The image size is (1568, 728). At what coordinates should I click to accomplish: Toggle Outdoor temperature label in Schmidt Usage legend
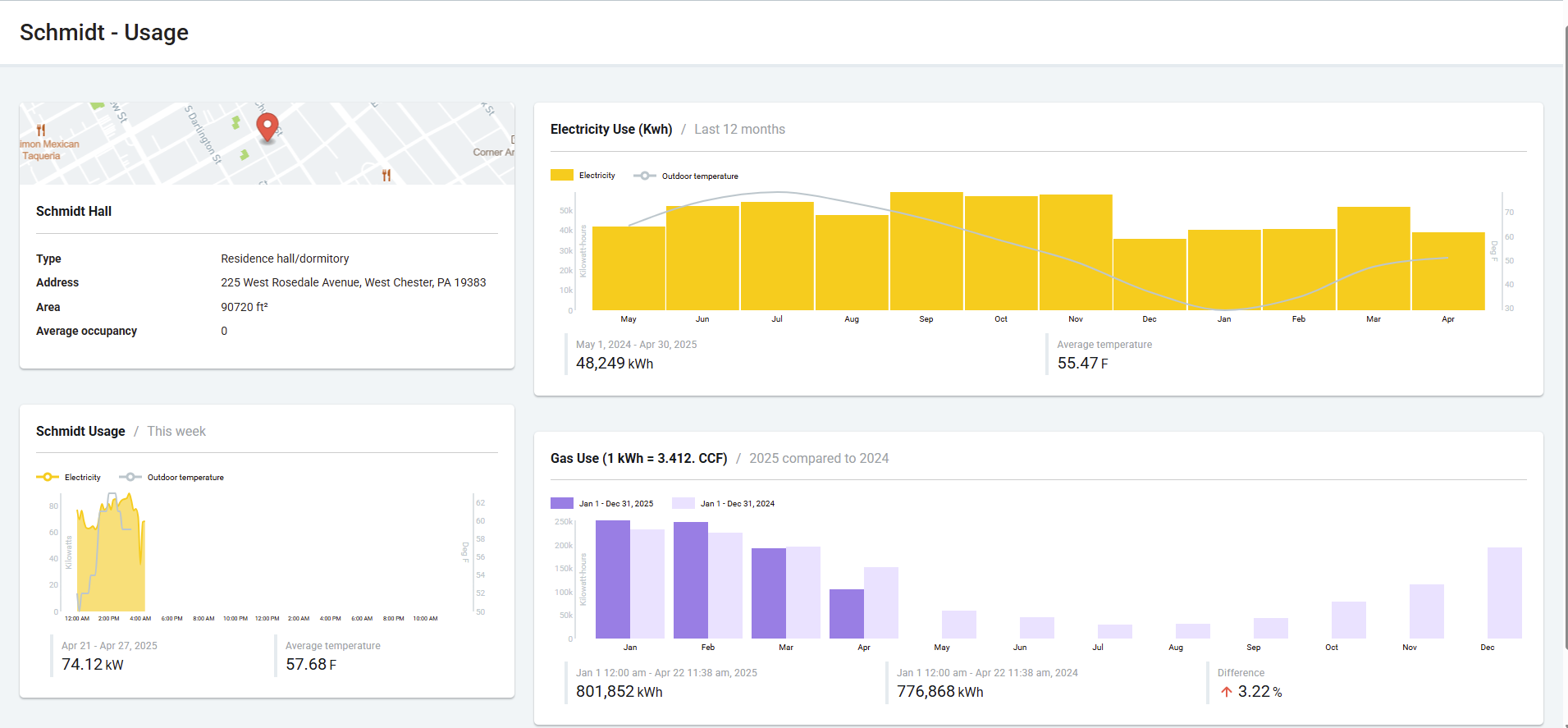point(185,478)
